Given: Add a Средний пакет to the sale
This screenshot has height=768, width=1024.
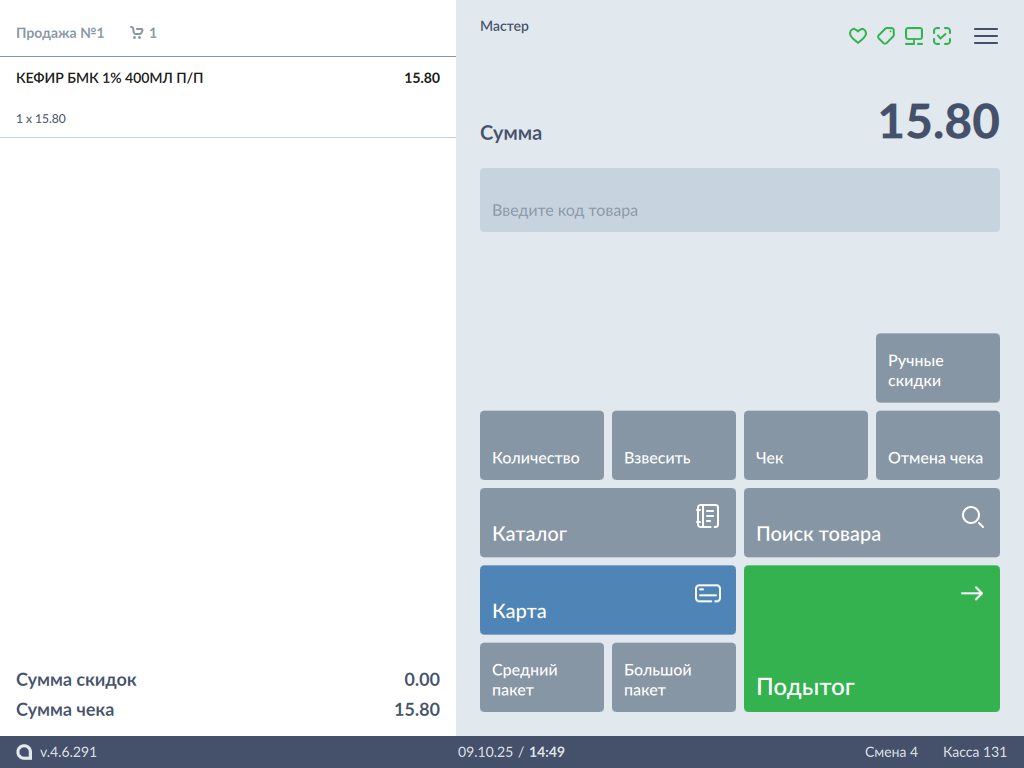Looking at the screenshot, I should (542, 677).
